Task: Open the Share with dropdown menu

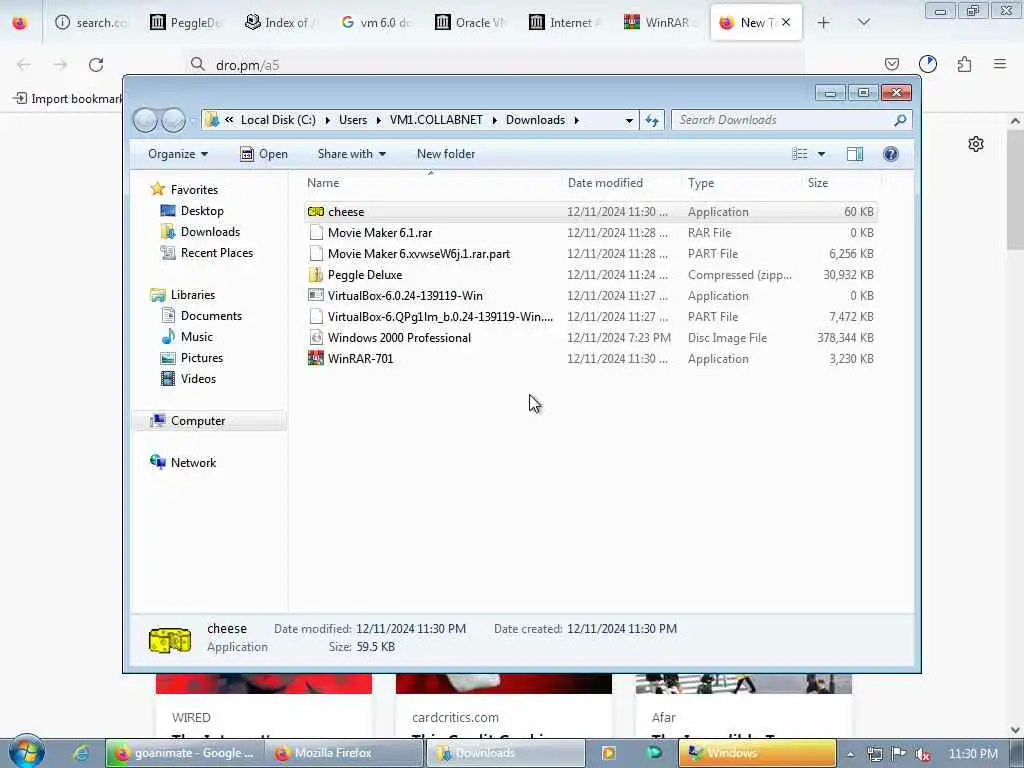Action: click(x=351, y=154)
